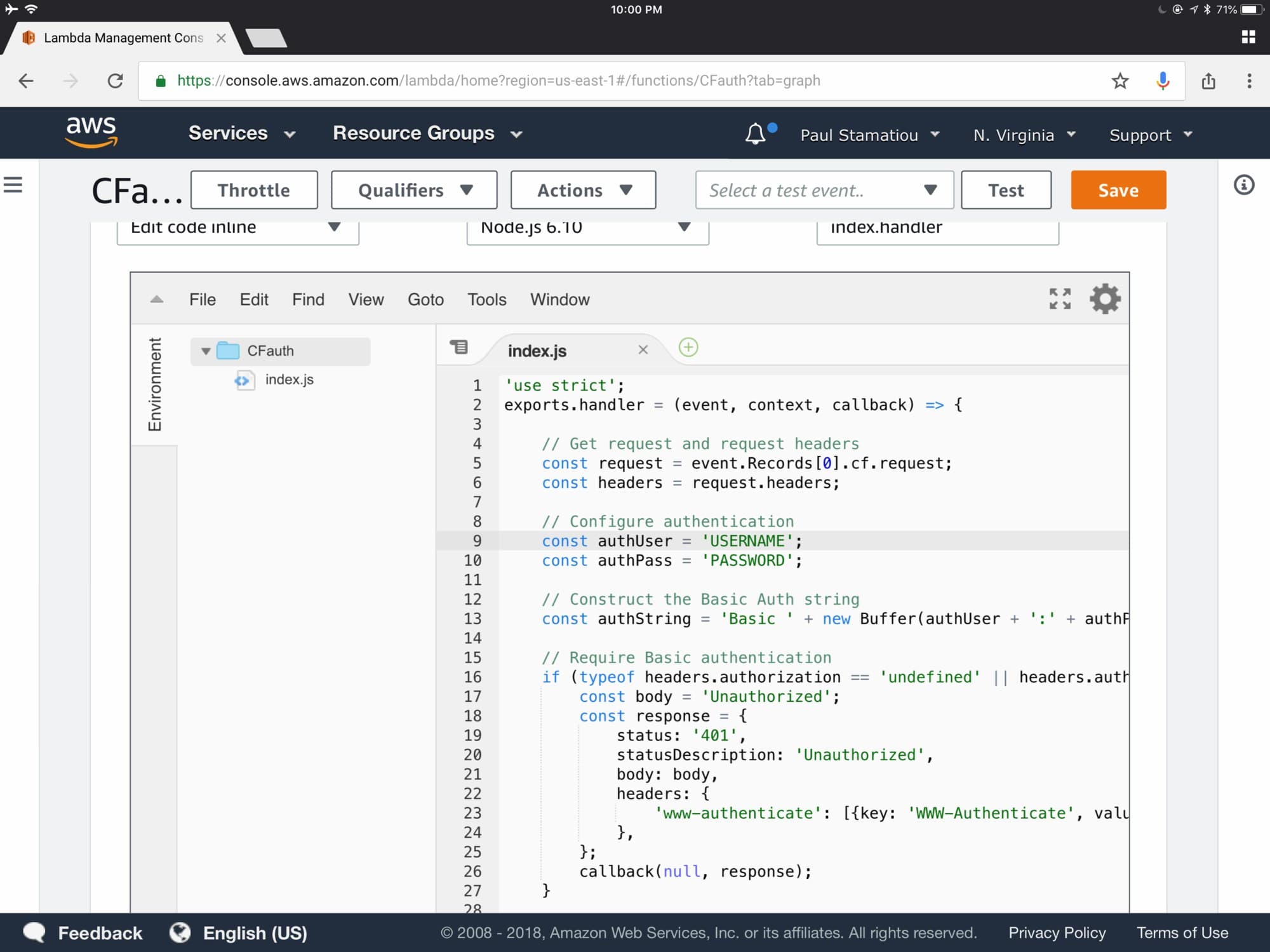Collapse the CFauth folder tree

(206, 351)
